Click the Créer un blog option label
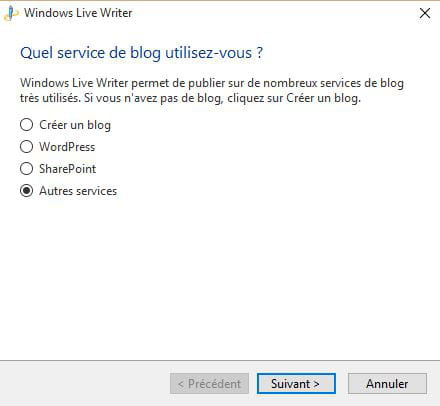This screenshot has height=406, width=440. tap(75, 125)
